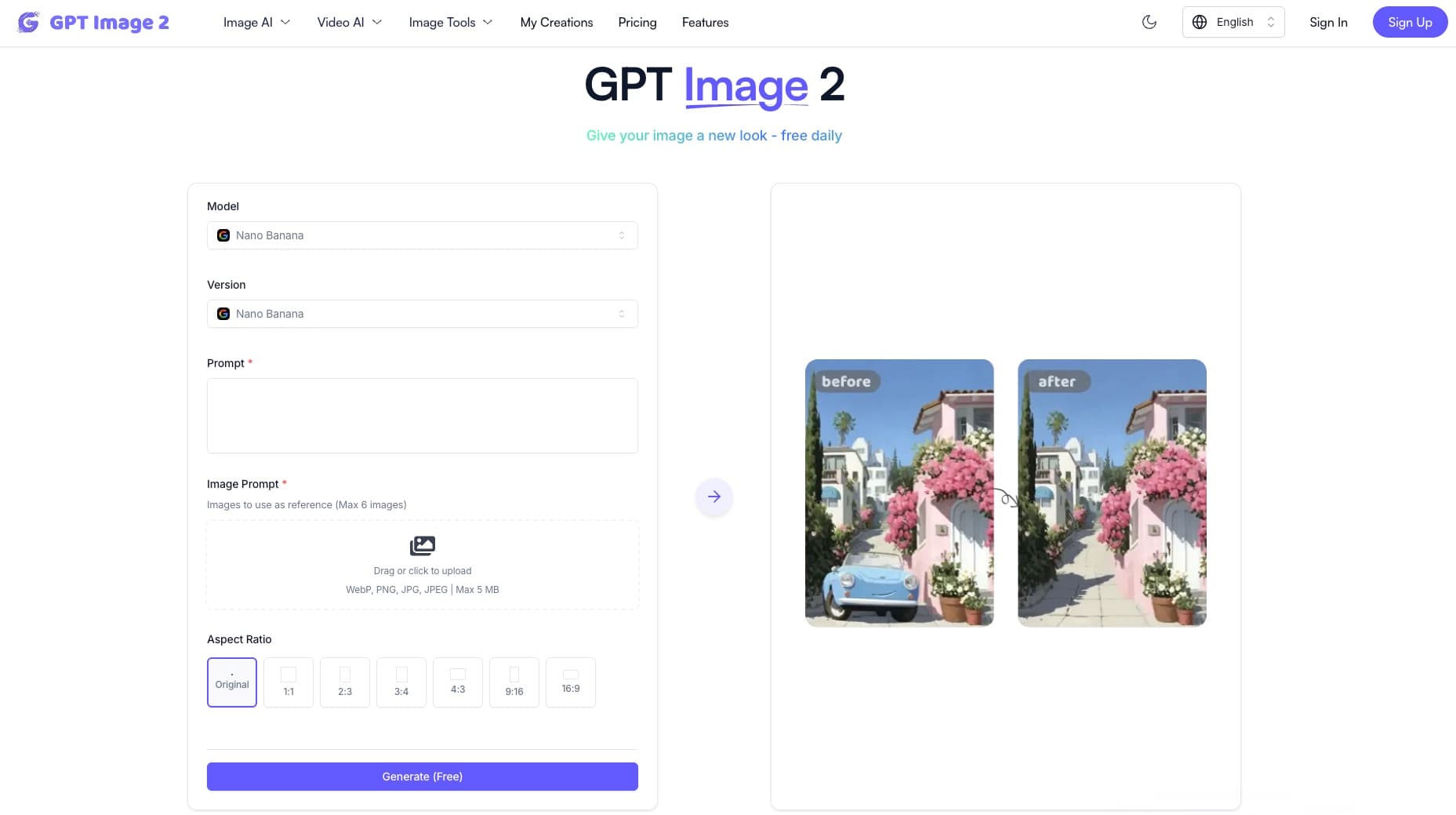Click the Sign Up button
This screenshot has width=1456, height=815.
coord(1410,22)
